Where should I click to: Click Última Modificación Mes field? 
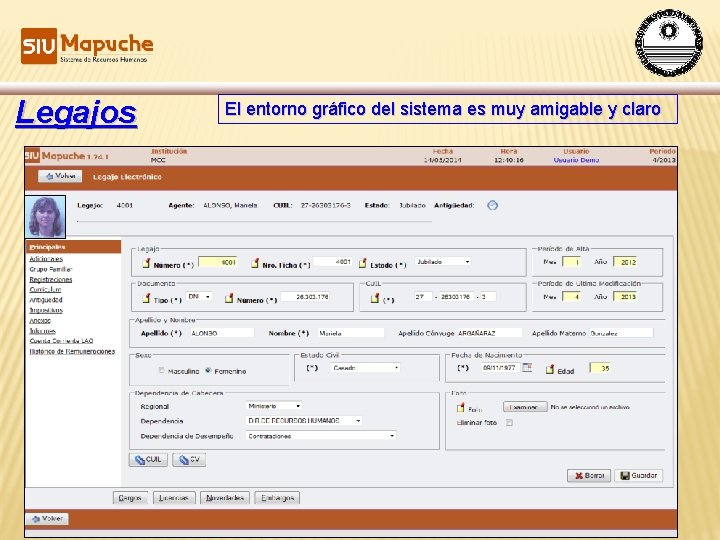(x=572, y=297)
